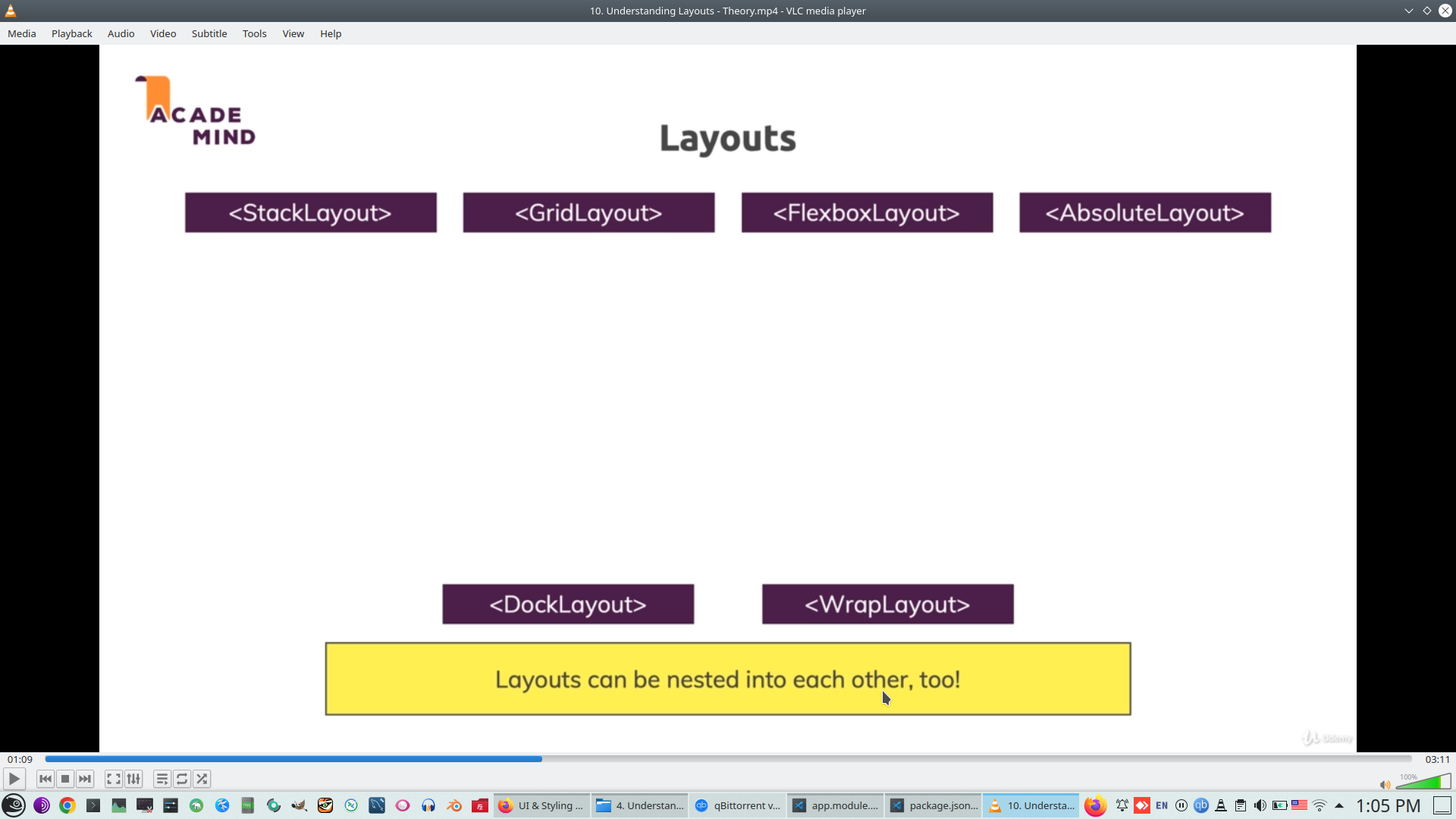Mute audio via speaker icon
Screen dimensions: 1456x819
1385,785
